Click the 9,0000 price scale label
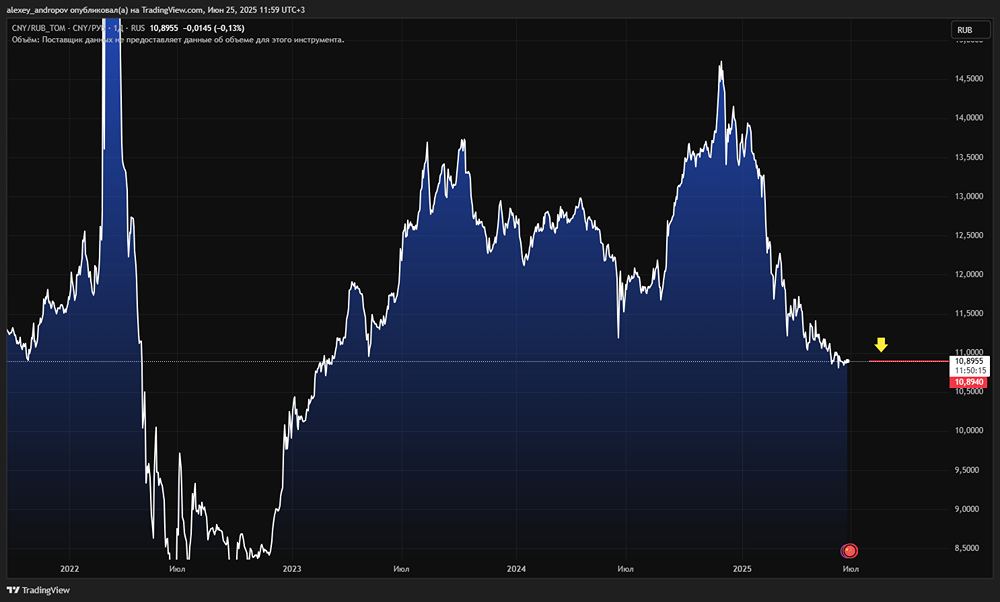This screenshot has height=602, width=1000. (x=969, y=509)
